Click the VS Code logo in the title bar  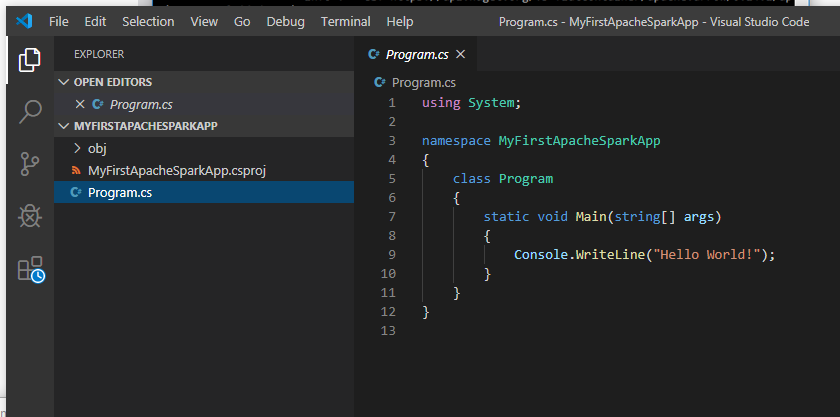click(24, 21)
